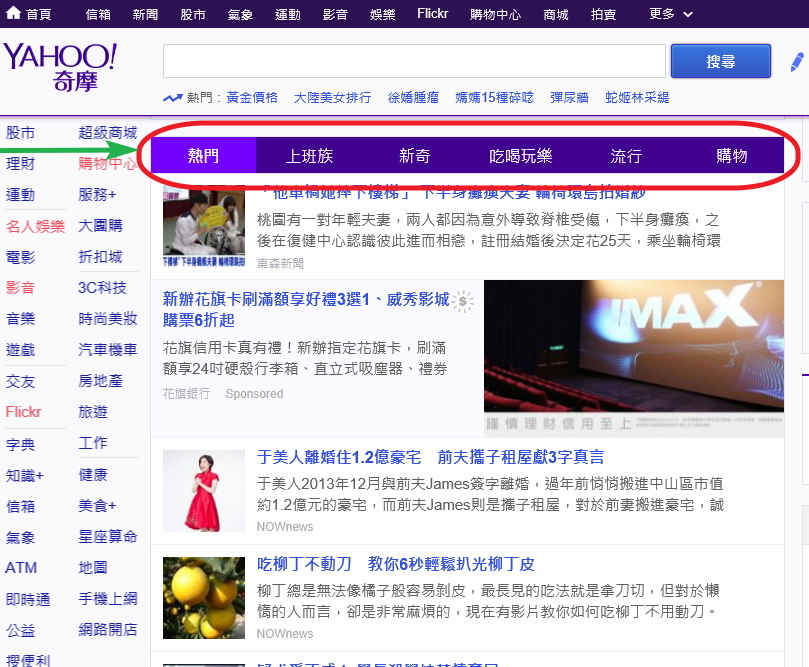Open trending search 黃金價格
This screenshot has width=809, height=667.
point(252,97)
